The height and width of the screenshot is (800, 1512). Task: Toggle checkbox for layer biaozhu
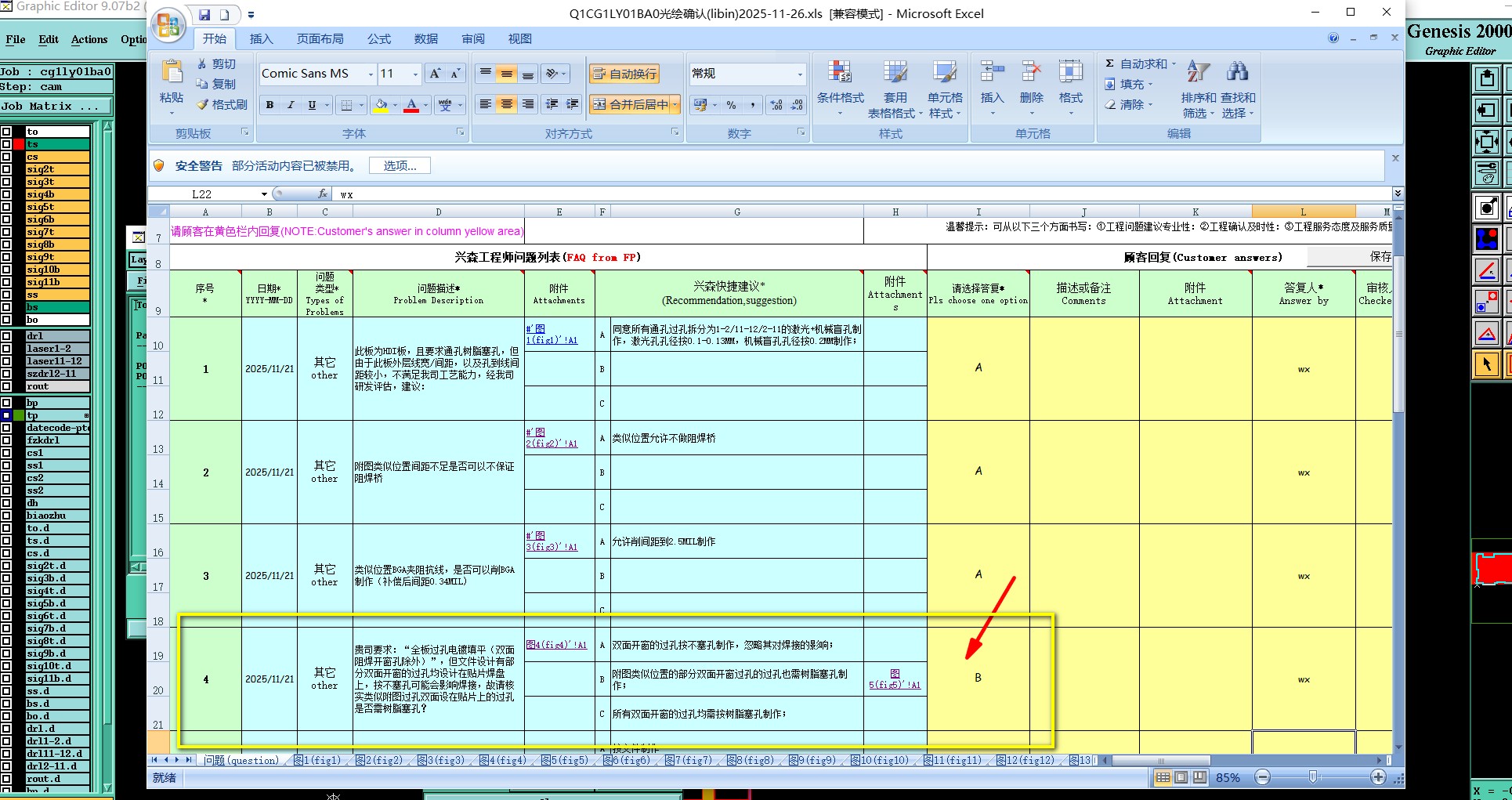click(x=6, y=516)
